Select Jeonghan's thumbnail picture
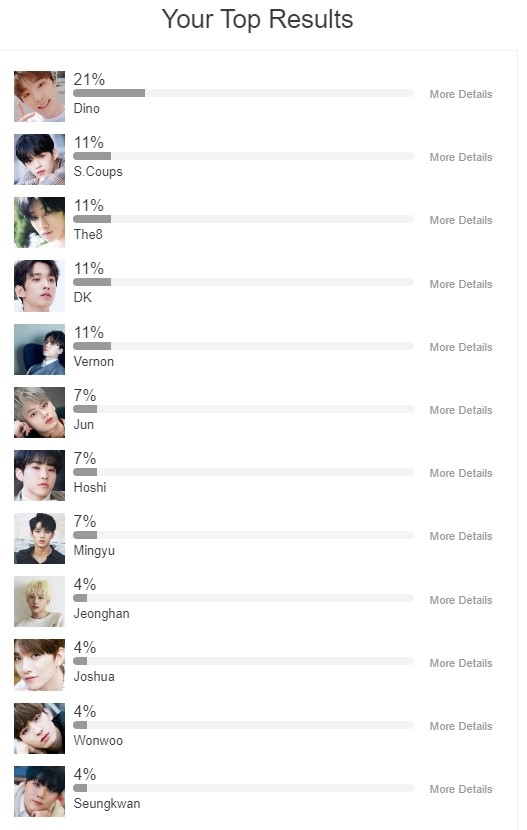Image resolution: width=527 pixels, height=830 pixels. (39, 601)
